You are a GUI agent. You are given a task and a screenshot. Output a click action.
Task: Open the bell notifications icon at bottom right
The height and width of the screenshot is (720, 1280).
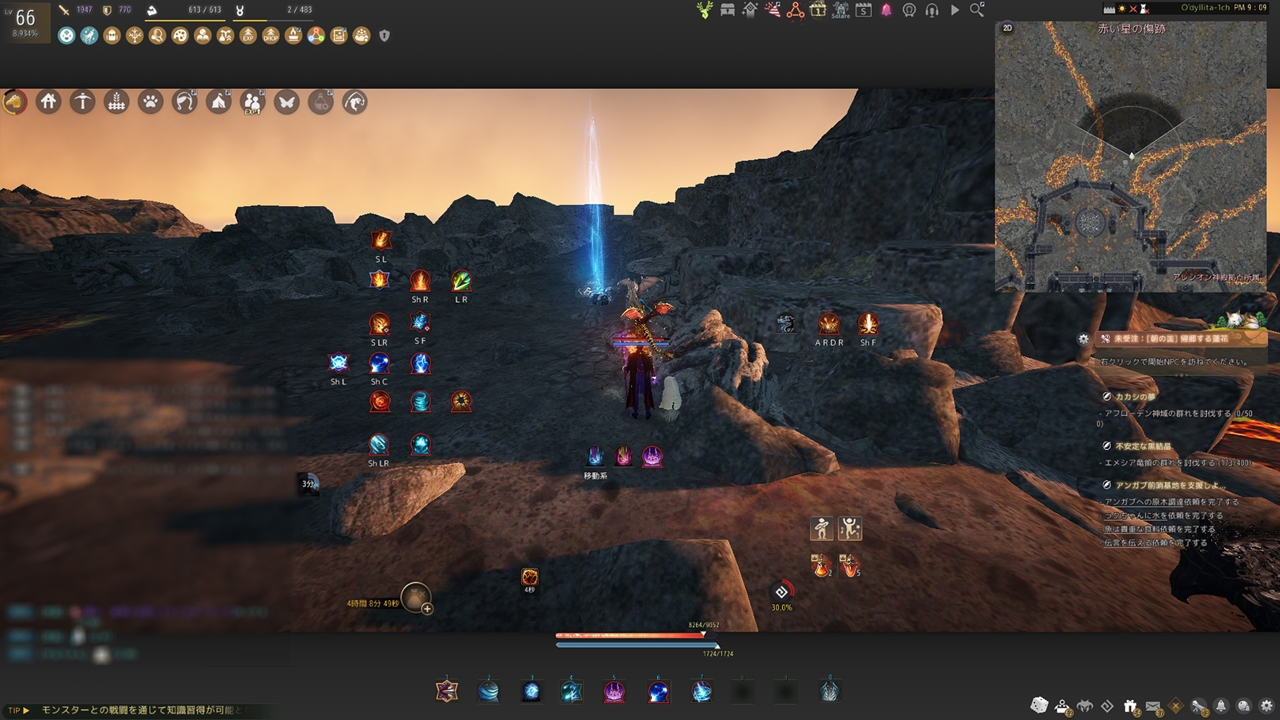point(1221,706)
